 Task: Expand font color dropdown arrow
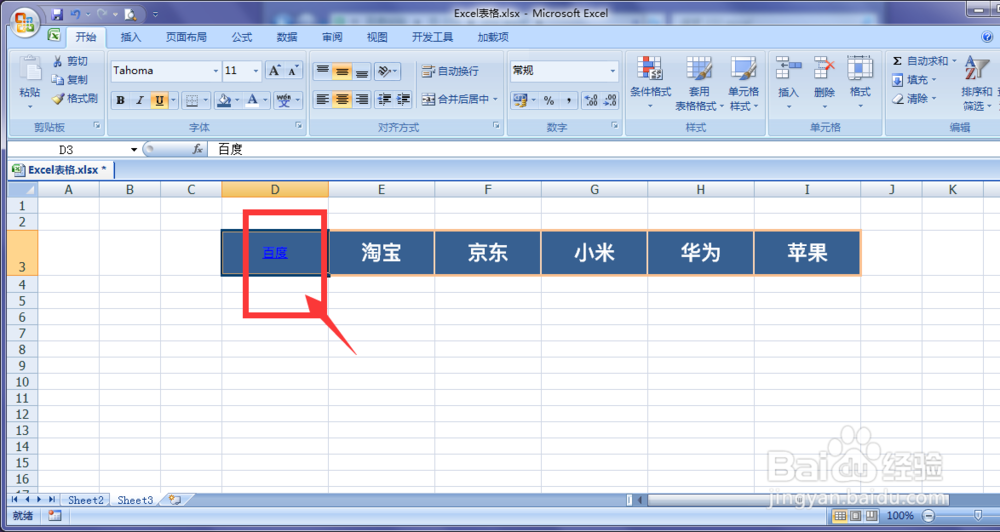266,100
